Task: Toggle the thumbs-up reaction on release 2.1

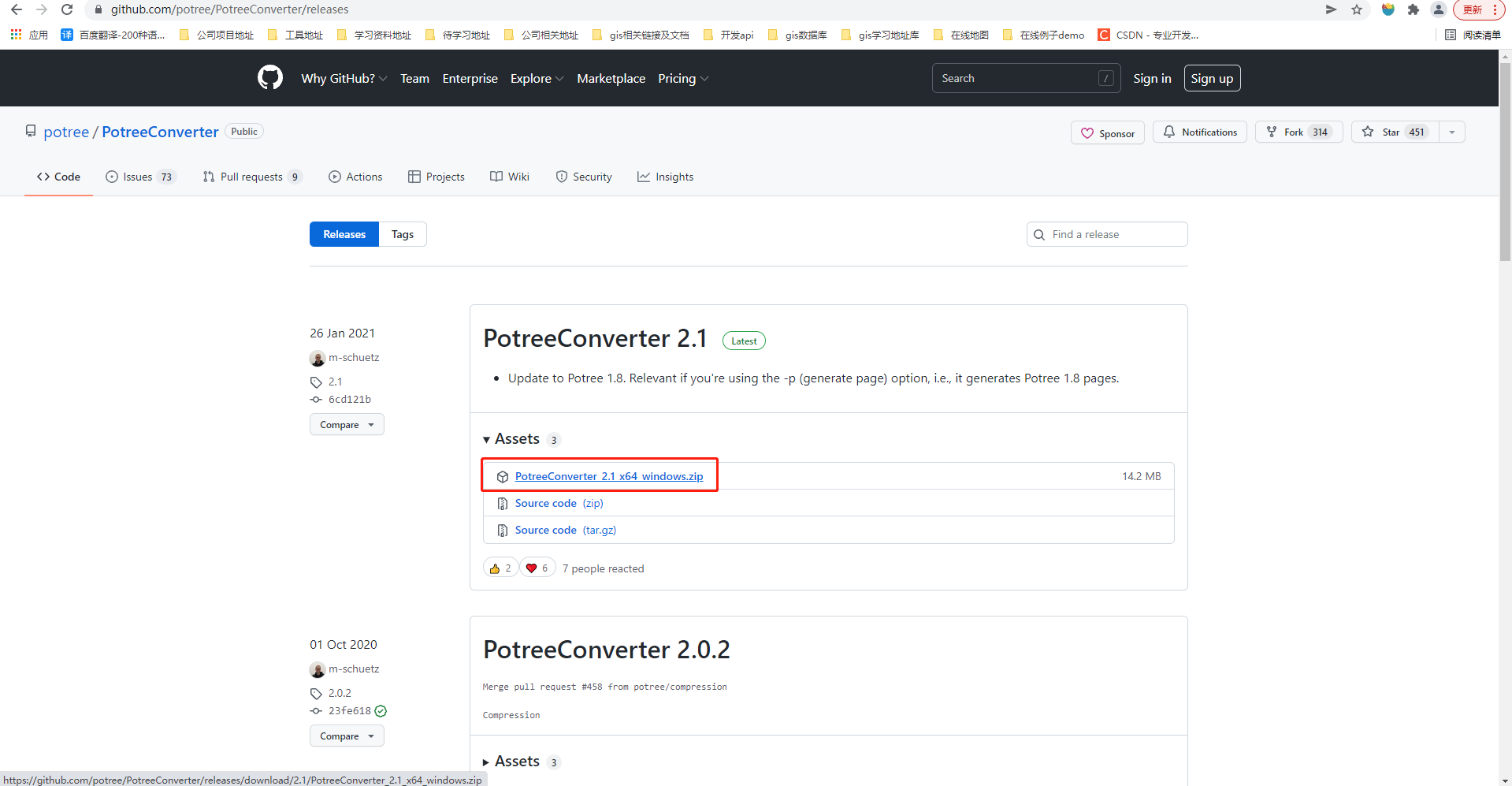Action: tap(500, 567)
